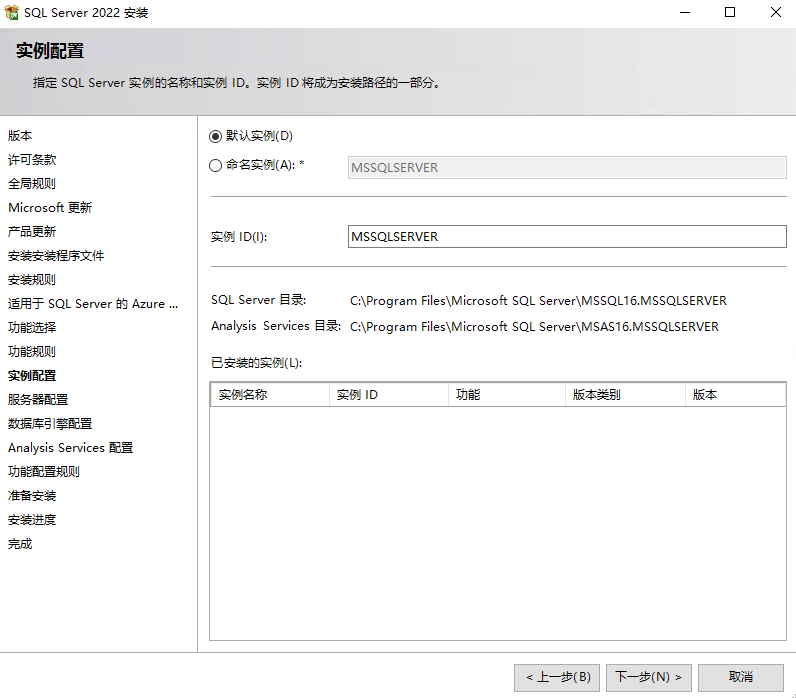Open the Microsoft 更新 step
Viewport: 796px width, 698px height.
pos(50,207)
